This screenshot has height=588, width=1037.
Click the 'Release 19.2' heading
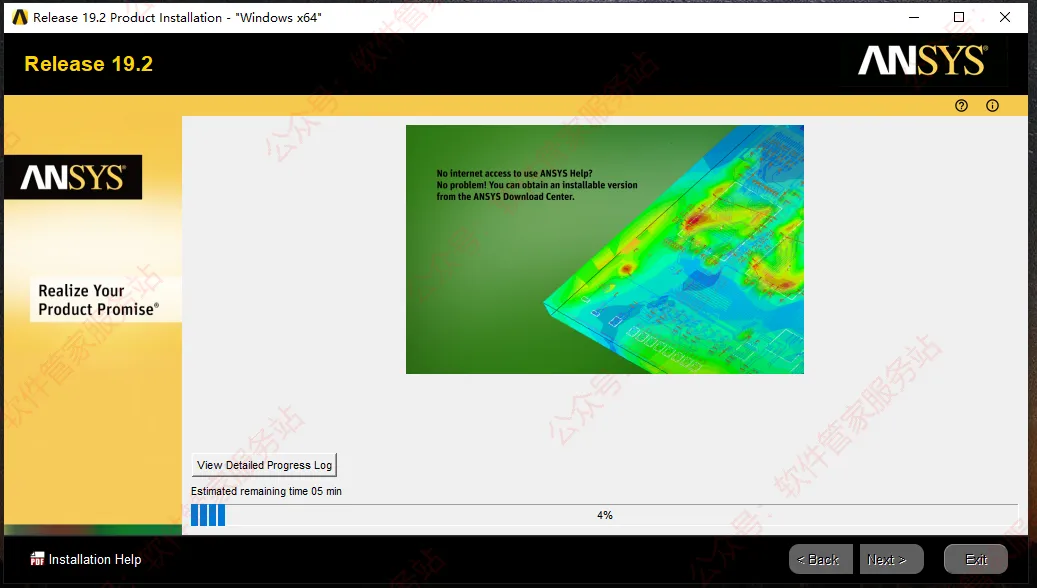coord(89,64)
